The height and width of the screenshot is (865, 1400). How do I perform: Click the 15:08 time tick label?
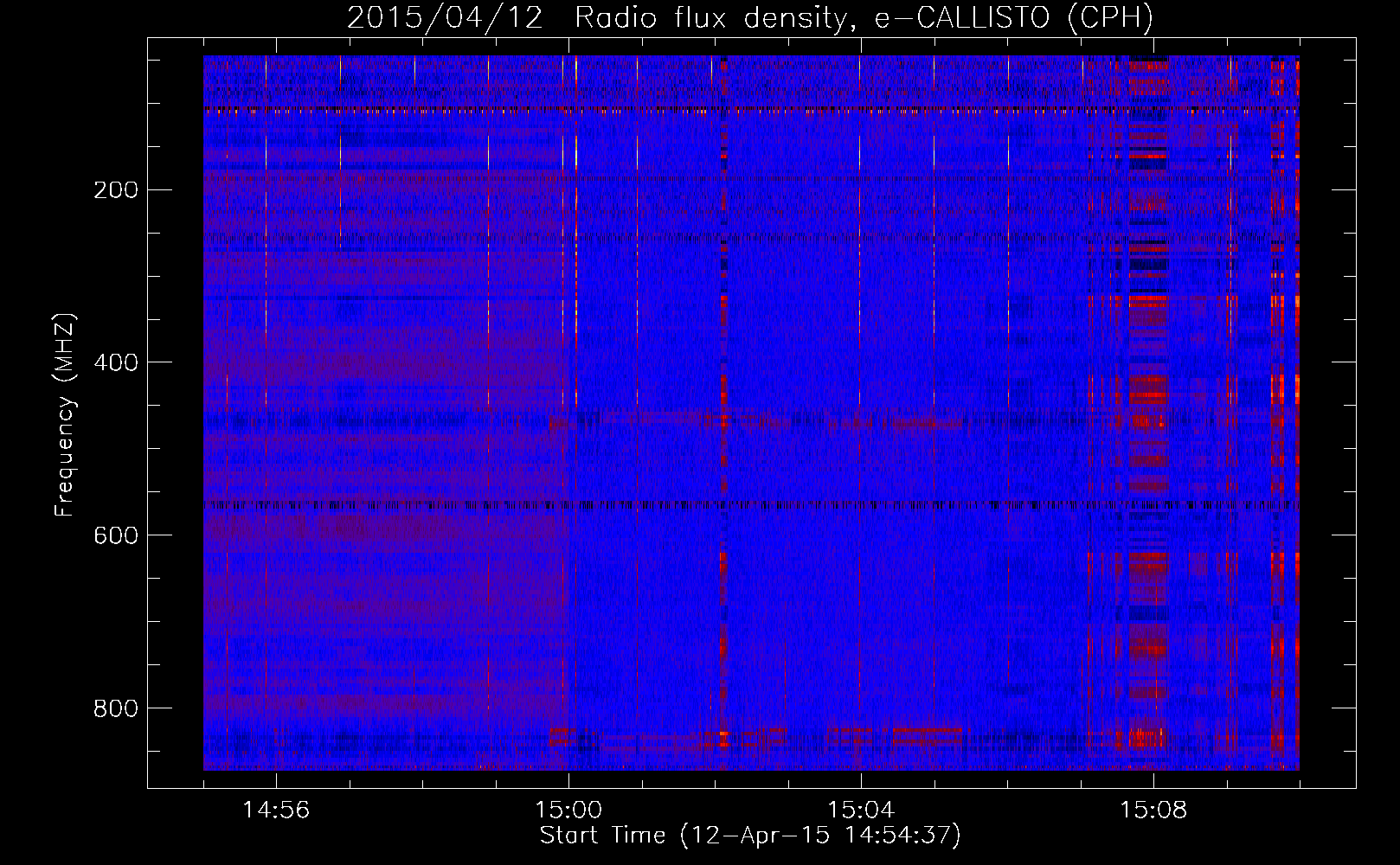pos(1153,811)
